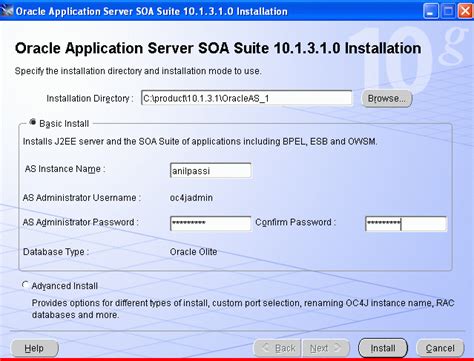Focus the AS Administrator Password field
474x361 pixels.
coord(210,223)
